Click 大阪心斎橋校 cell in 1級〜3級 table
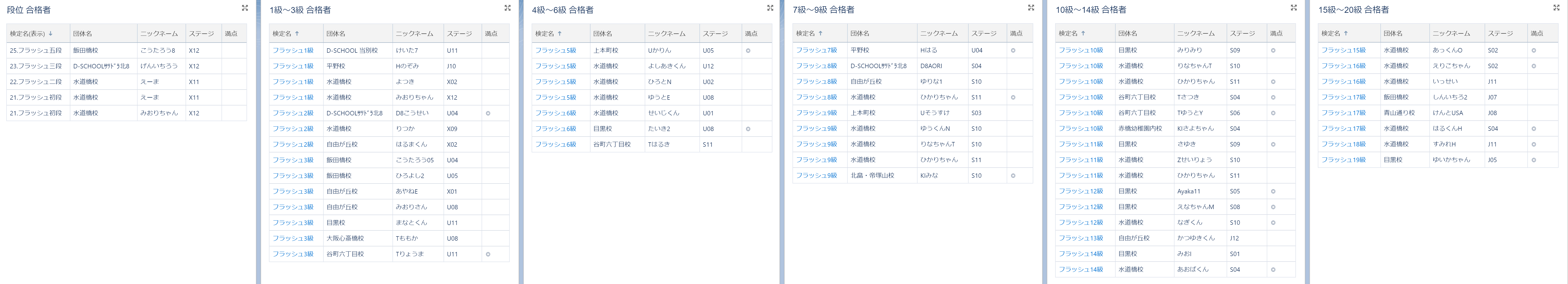The width and height of the screenshot is (1568, 284). click(357, 238)
